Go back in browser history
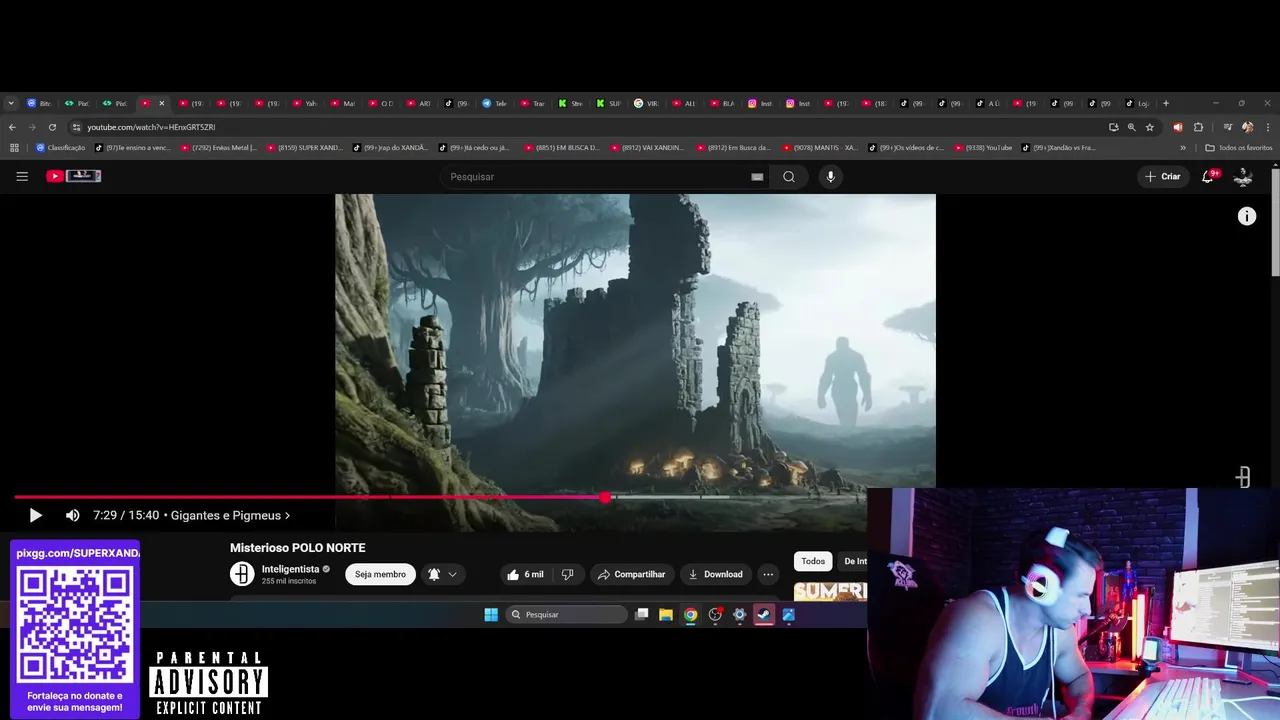1280x720 pixels. (12, 127)
